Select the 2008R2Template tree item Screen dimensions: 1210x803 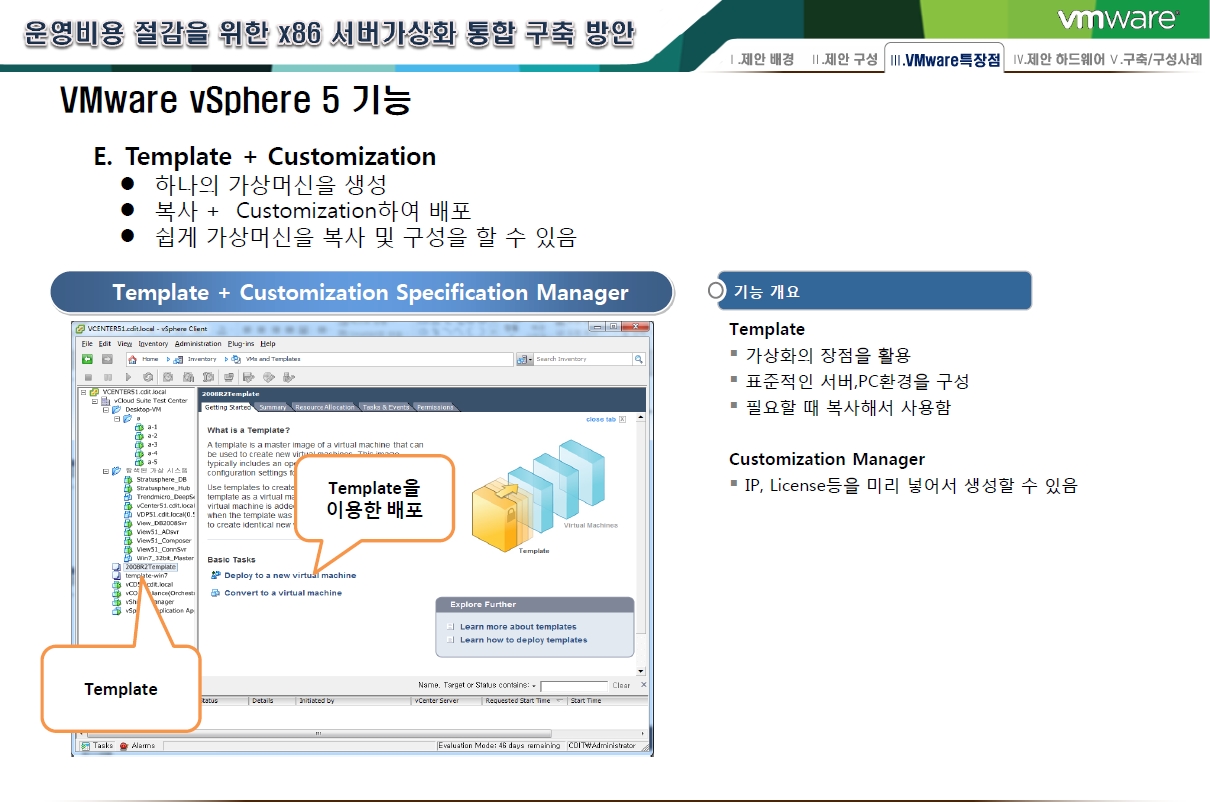(x=150, y=567)
